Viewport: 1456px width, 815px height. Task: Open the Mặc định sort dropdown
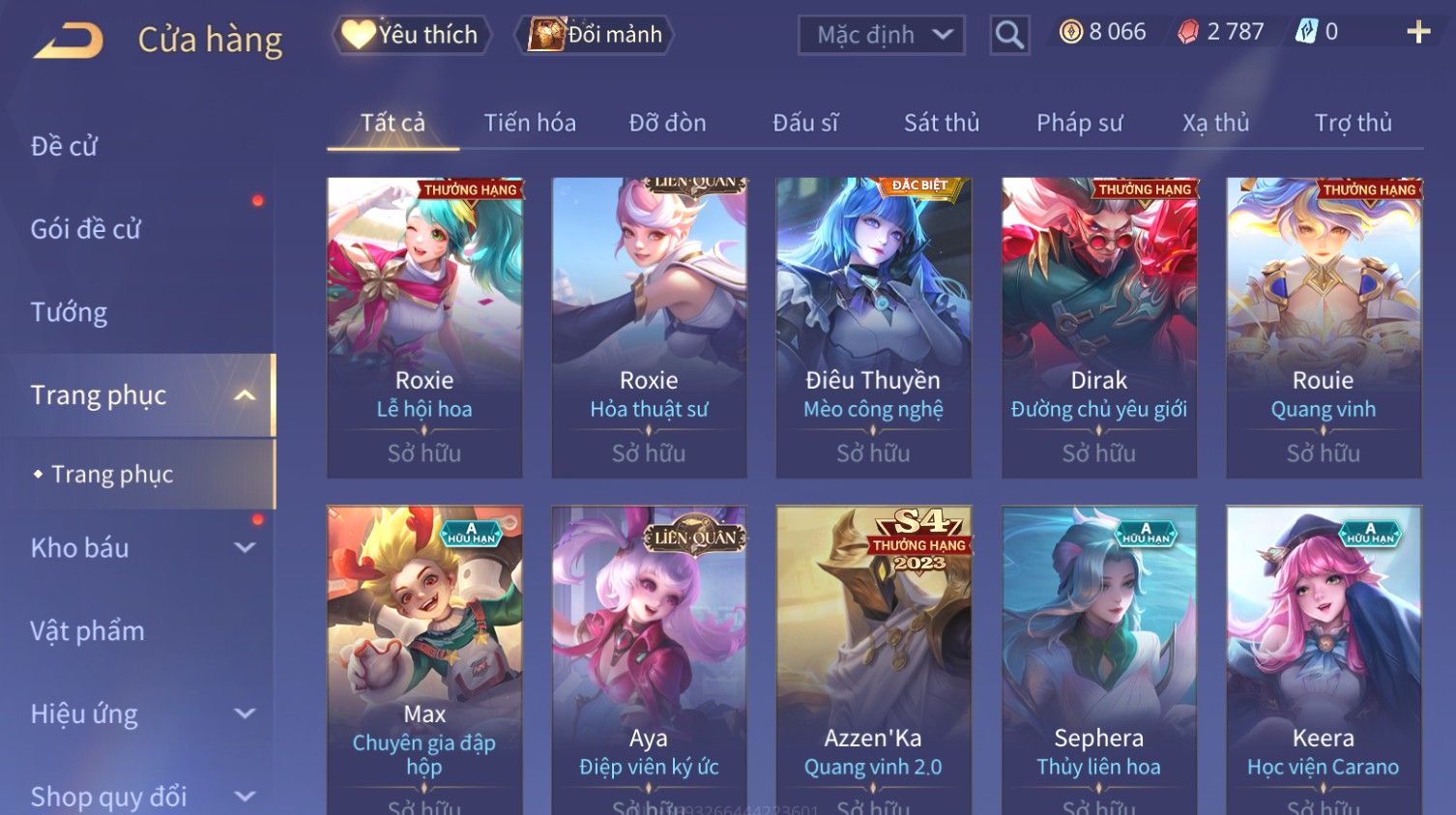click(881, 36)
